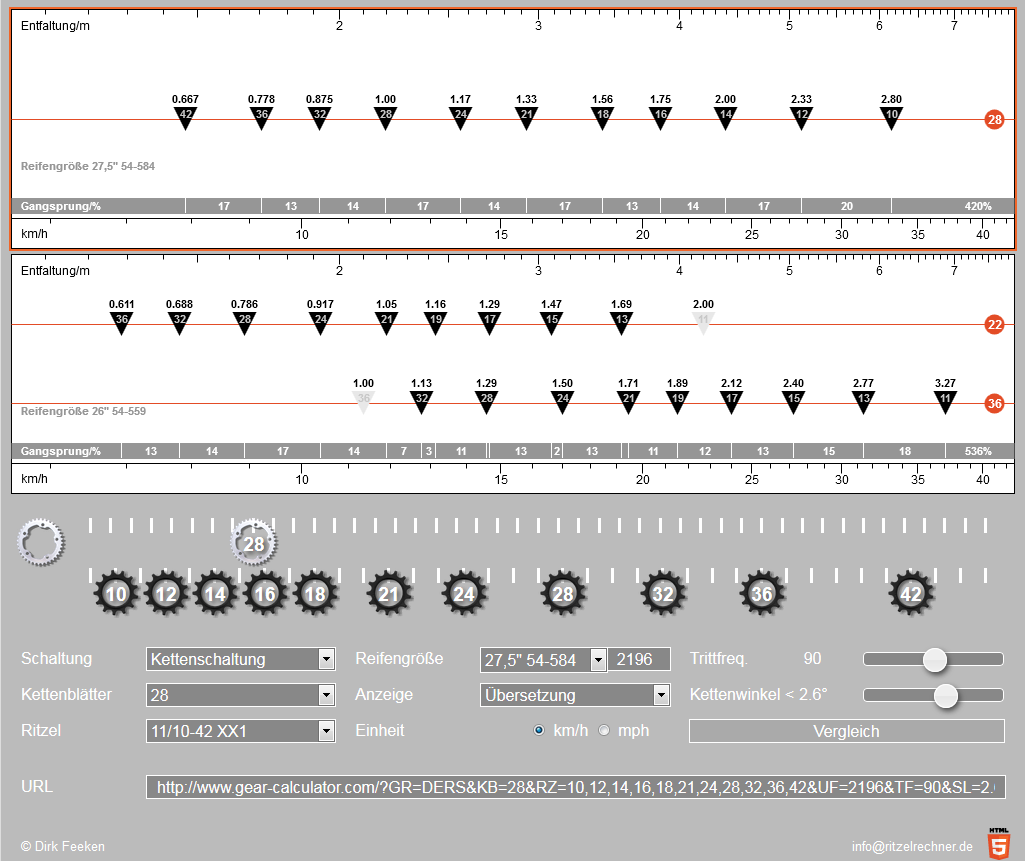Screen dimensions: 1025x861
Task: Open the Kettenblätter dropdown
Action: (240, 695)
